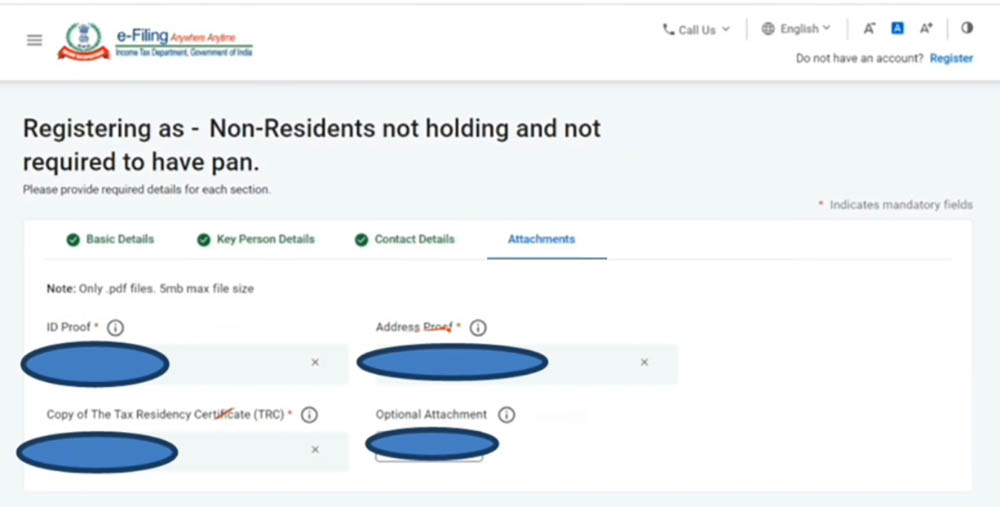1000x507 pixels.
Task: Remove the uploaded Address Proof file
Action: (644, 362)
